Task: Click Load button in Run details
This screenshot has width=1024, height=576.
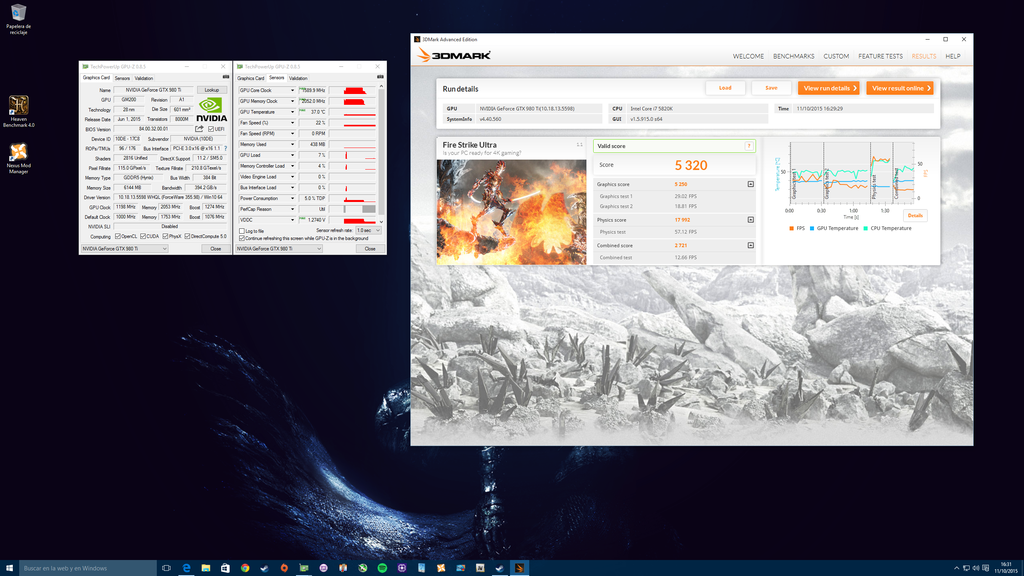Action: 725,88
